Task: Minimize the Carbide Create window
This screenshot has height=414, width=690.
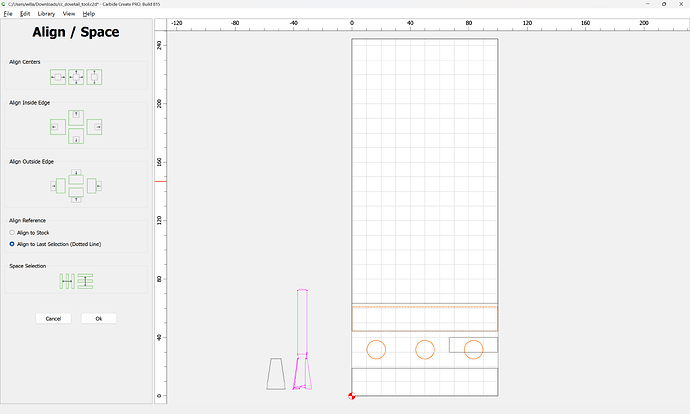Action: pyautogui.click(x=648, y=4)
